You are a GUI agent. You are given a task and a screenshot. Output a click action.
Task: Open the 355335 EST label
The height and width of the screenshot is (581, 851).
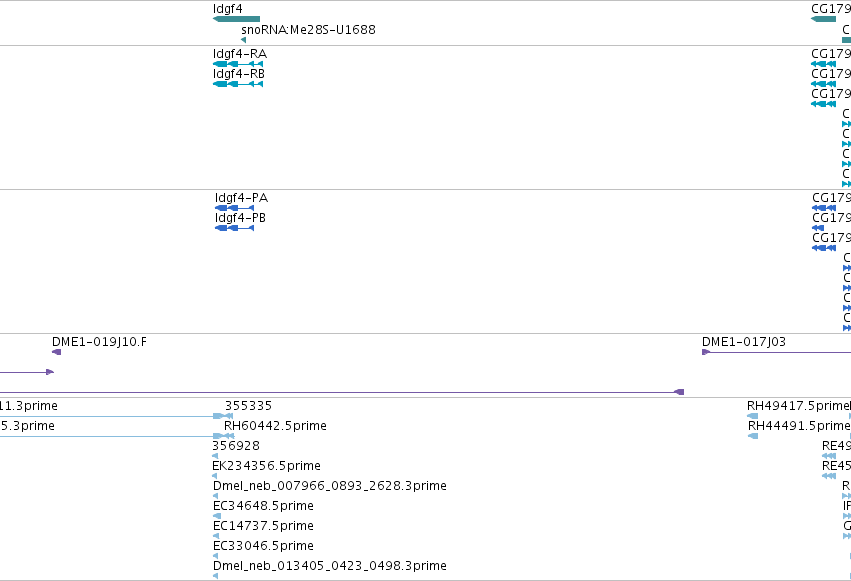[x=249, y=406]
